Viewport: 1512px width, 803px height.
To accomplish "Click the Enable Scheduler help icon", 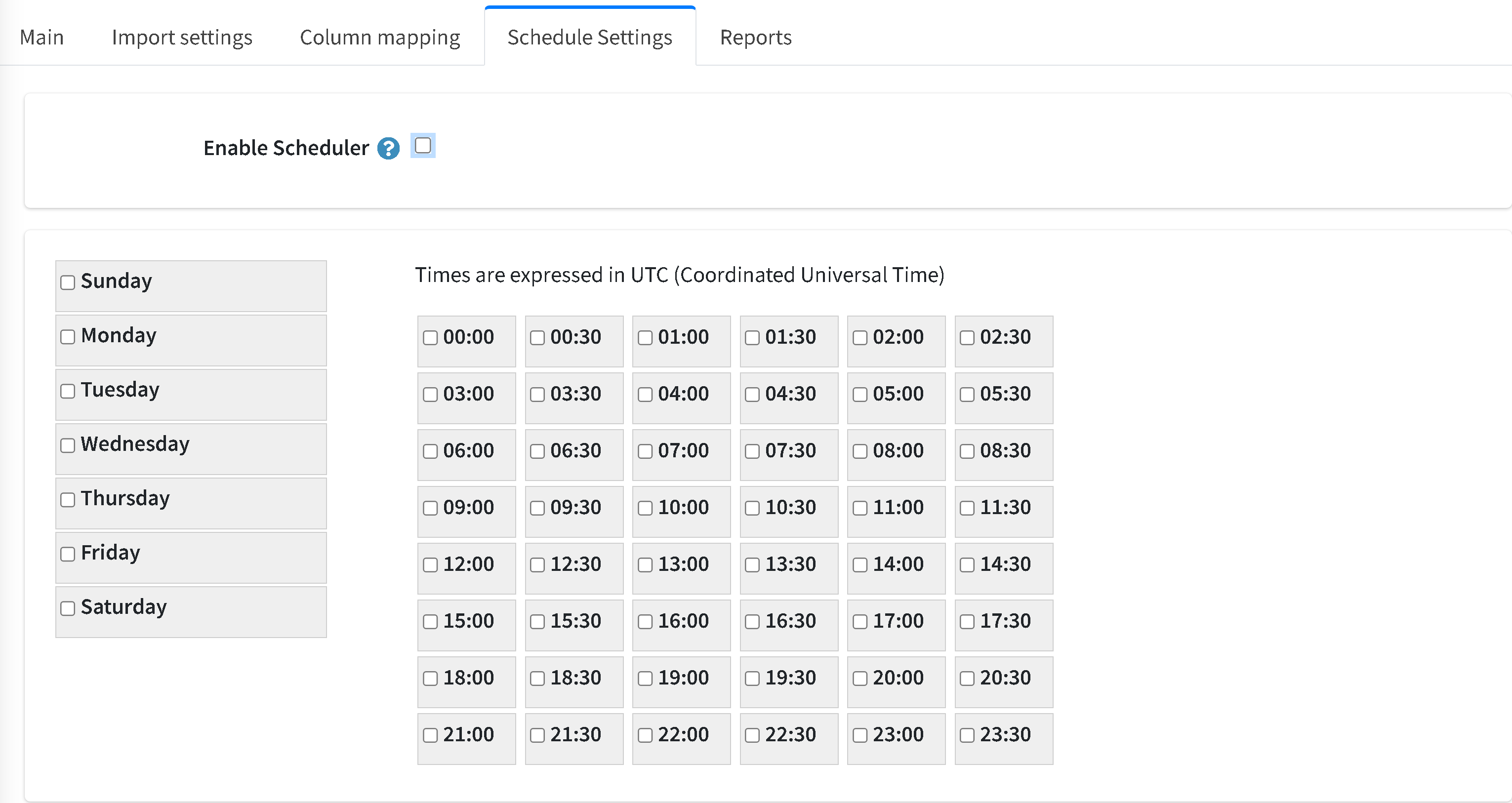I will [388, 149].
